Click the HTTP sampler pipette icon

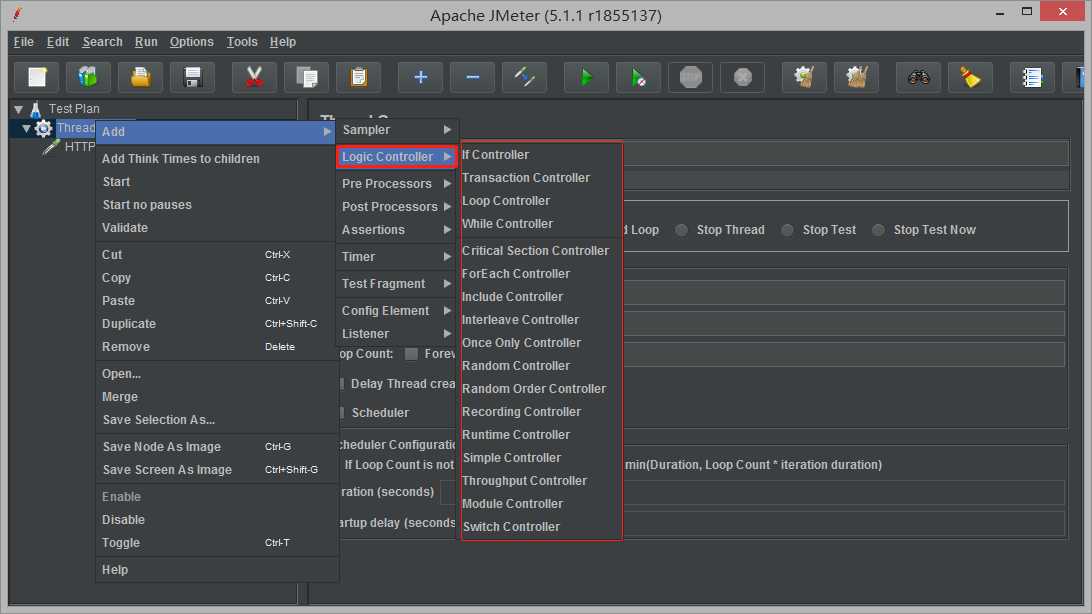click(51, 147)
